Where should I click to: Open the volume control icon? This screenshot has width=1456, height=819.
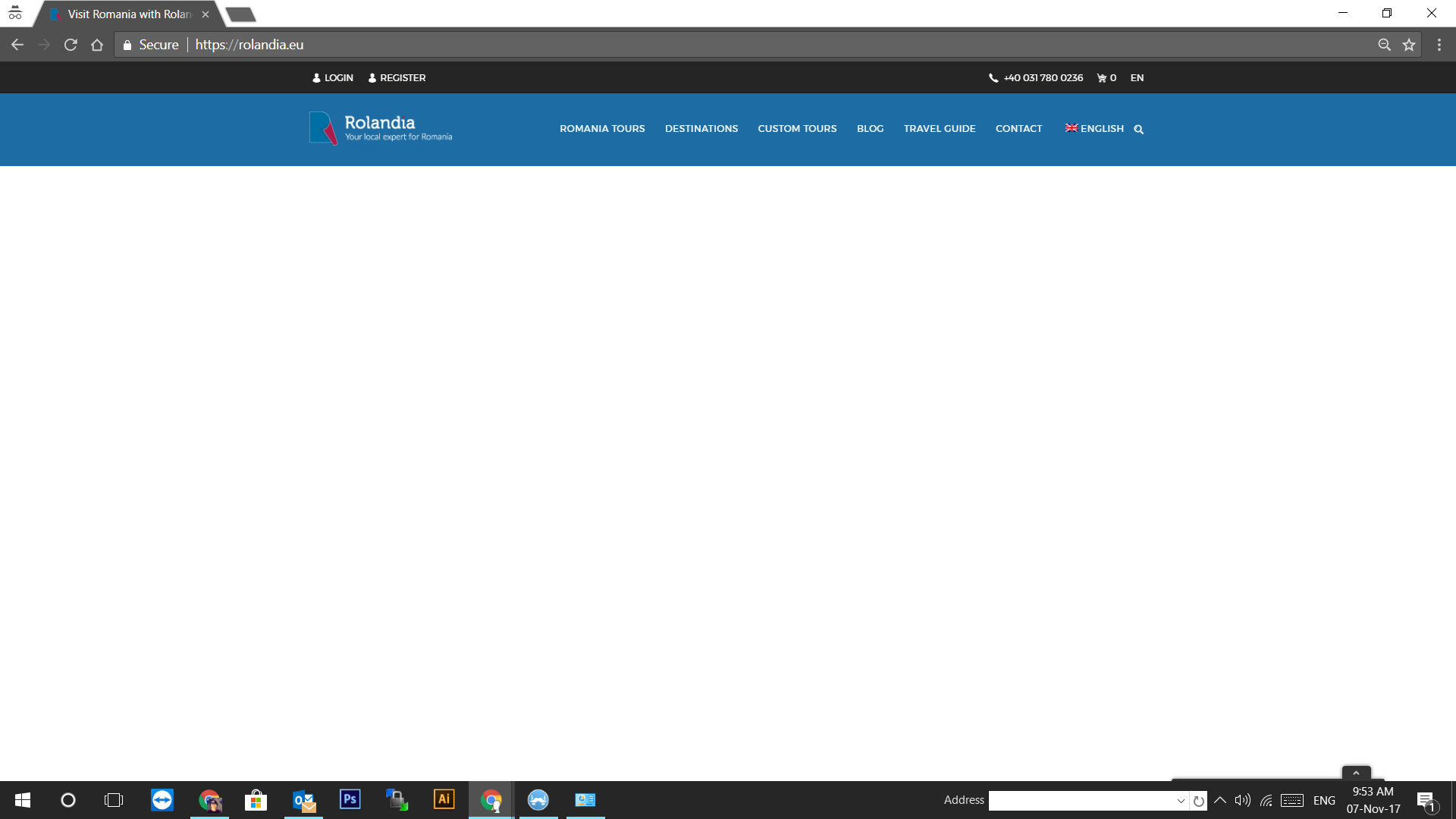(1242, 800)
